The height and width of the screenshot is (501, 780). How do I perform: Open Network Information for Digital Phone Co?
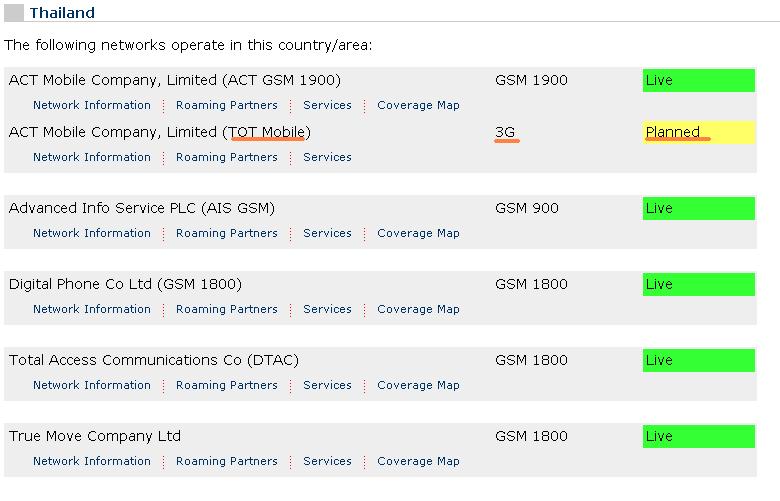91,309
